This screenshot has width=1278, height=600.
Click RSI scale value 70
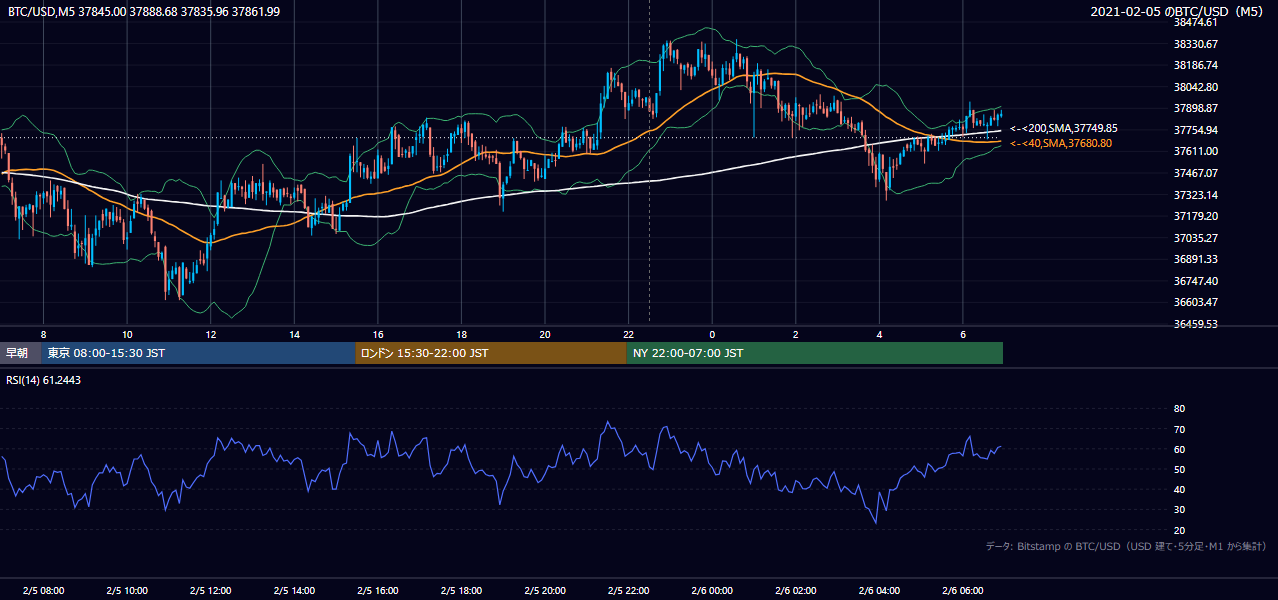[x=1179, y=429]
